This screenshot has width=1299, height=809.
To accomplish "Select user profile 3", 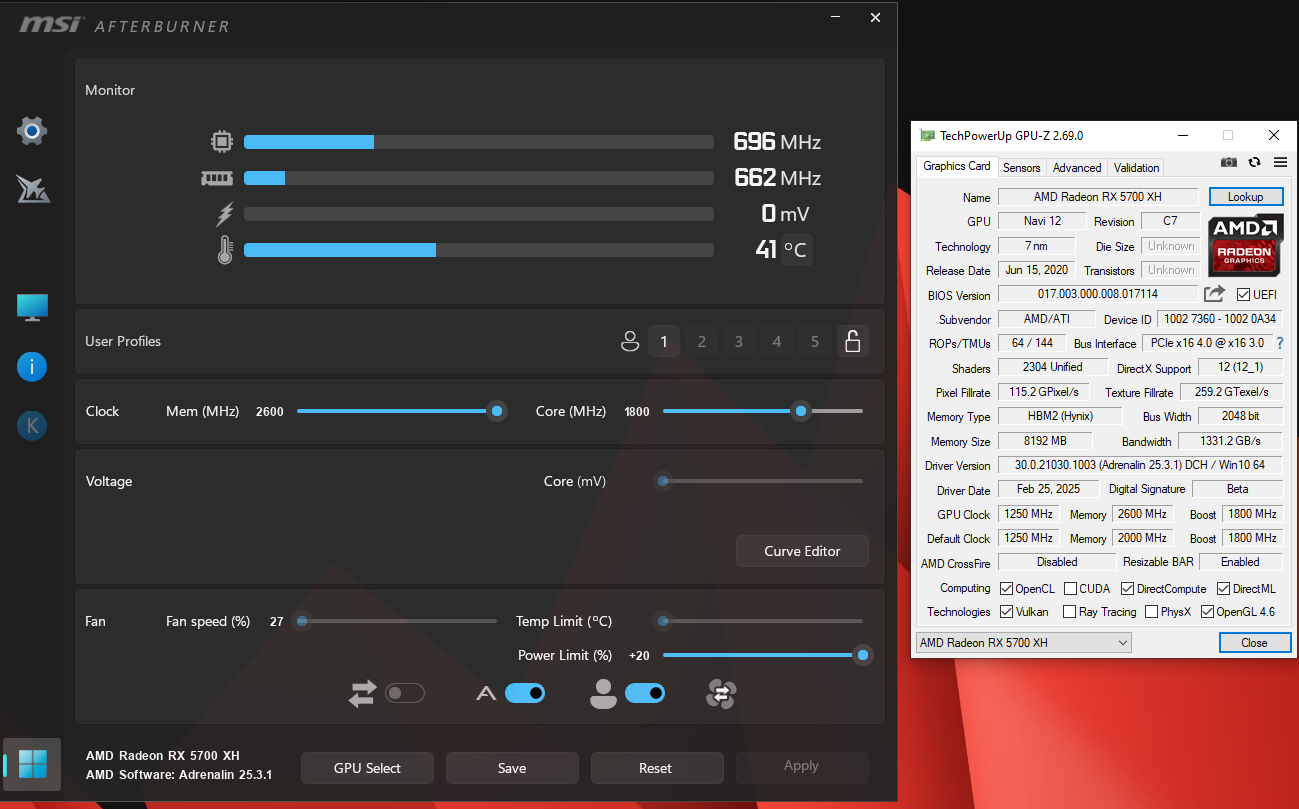I will coord(739,341).
